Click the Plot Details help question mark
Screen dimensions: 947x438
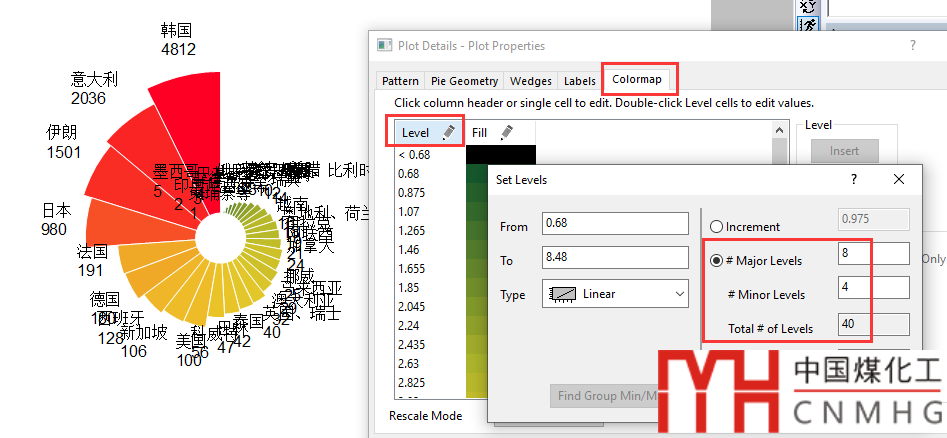912,45
